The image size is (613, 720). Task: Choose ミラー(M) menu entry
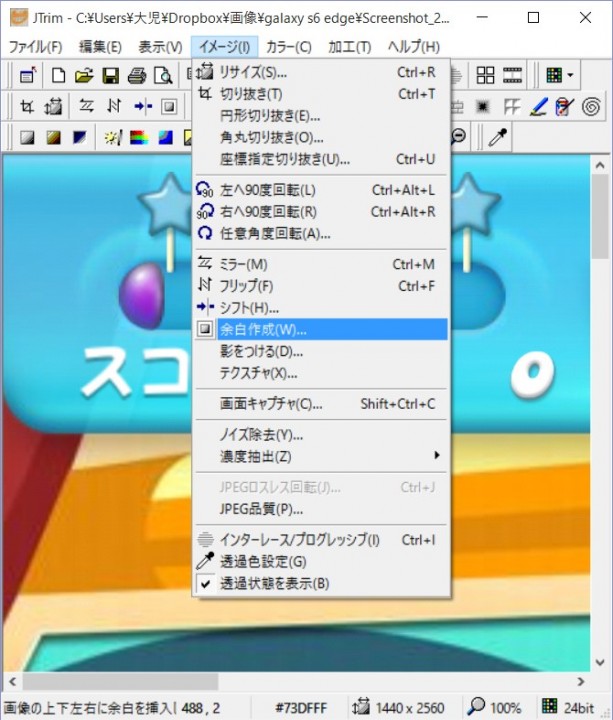[x=321, y=264]
